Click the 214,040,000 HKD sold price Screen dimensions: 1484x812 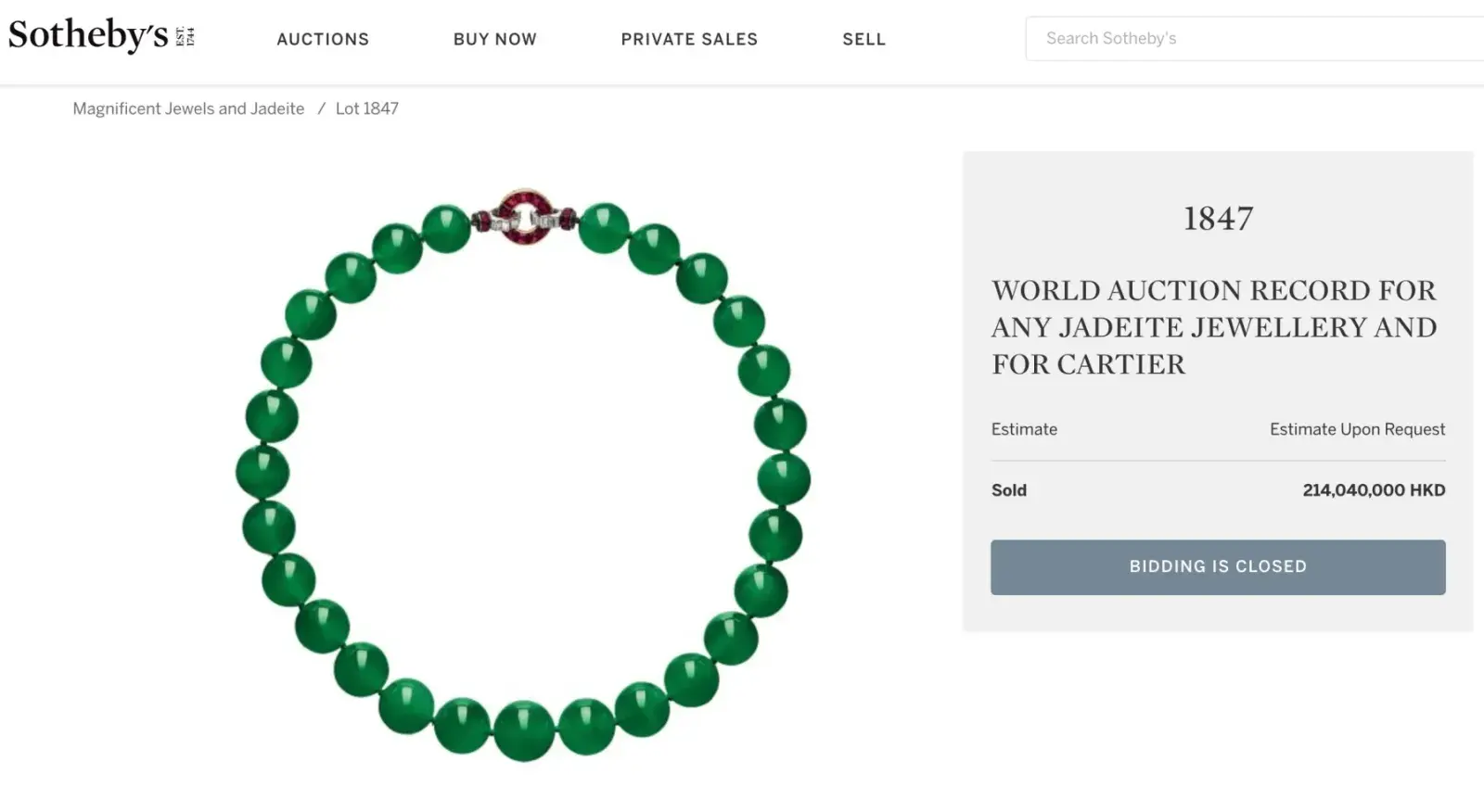pyautogui.click(x=1374, y=490)
